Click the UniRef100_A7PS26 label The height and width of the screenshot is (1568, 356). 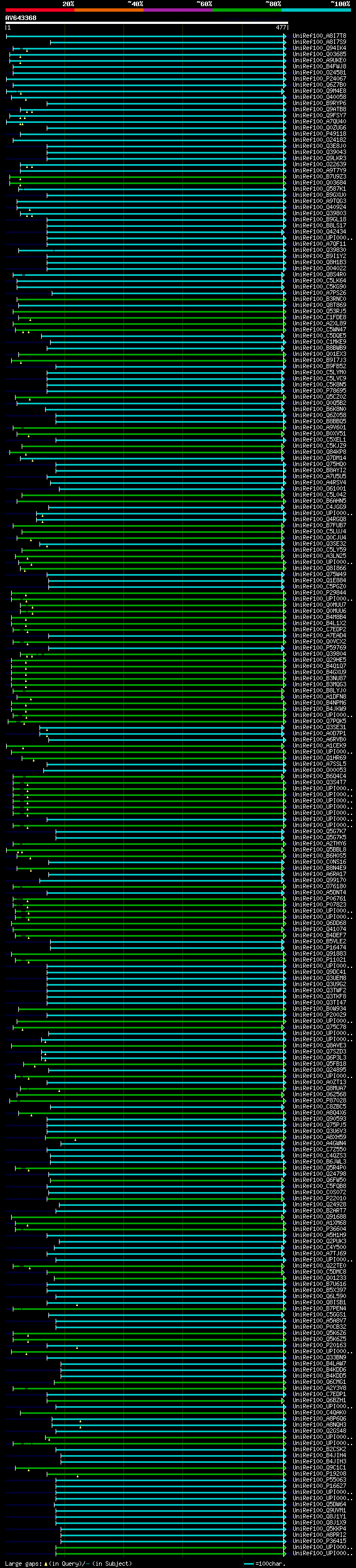[x=319, y=293]
